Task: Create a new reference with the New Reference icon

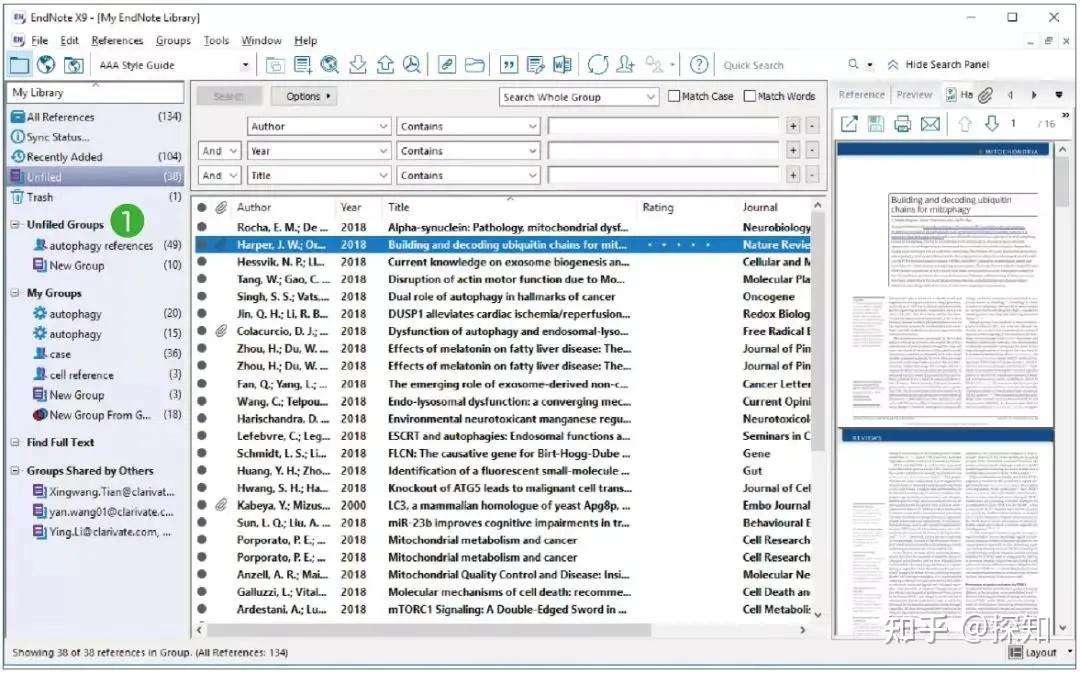Action: pos(304,64)
